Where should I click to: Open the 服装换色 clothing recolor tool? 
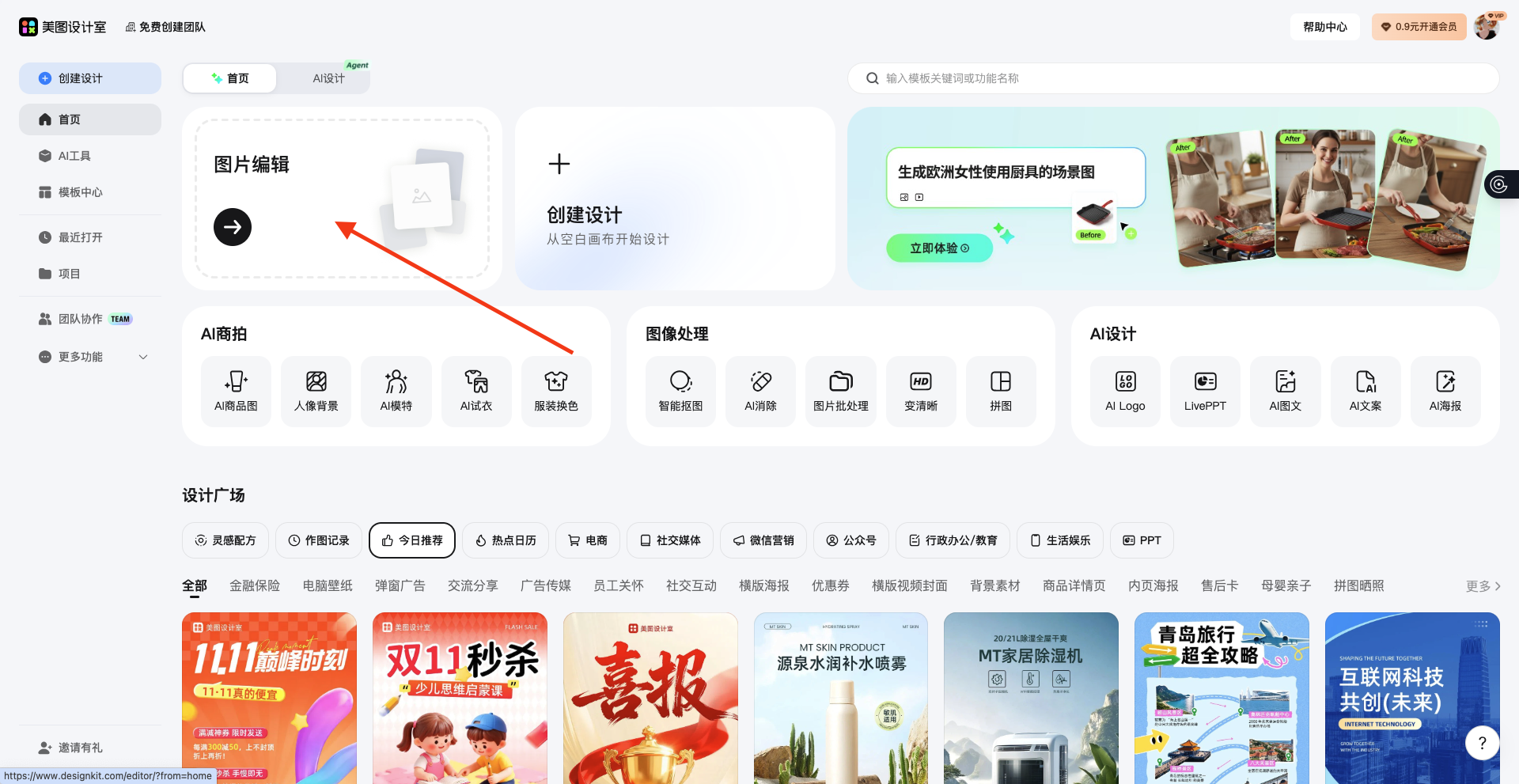coord(556,392)
